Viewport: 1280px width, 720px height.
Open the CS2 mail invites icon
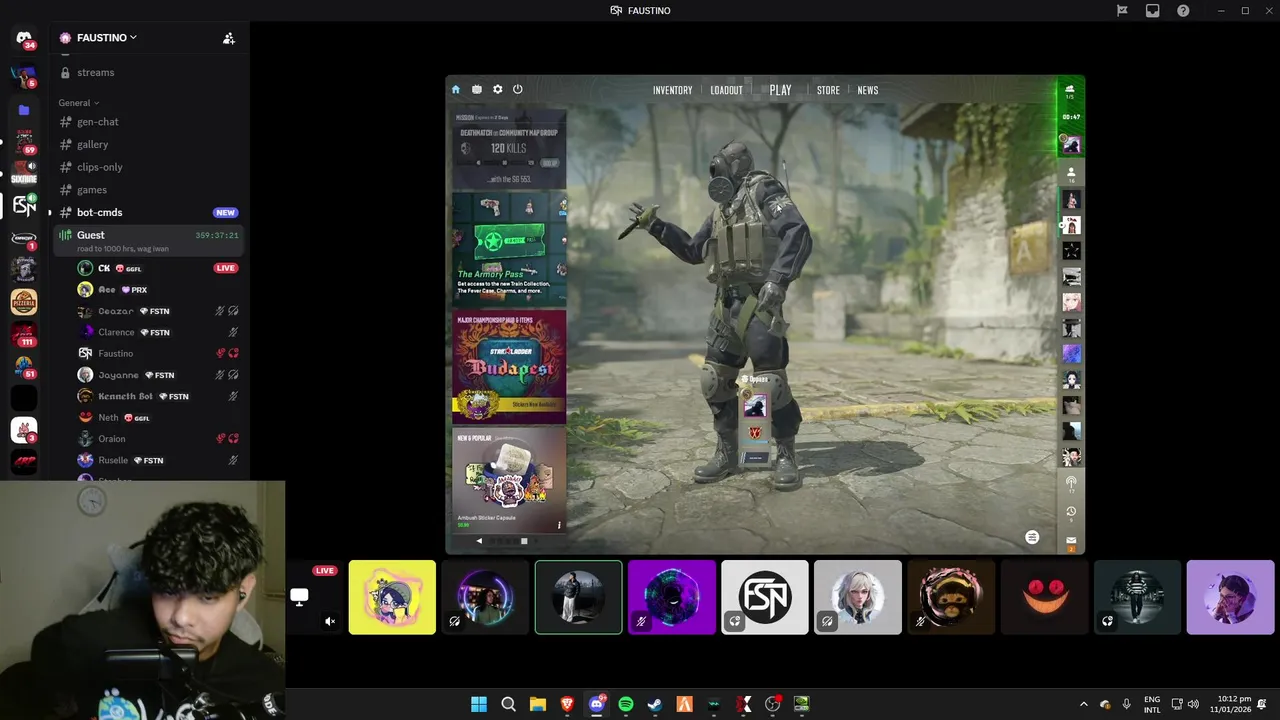(x=1071, y=541)
